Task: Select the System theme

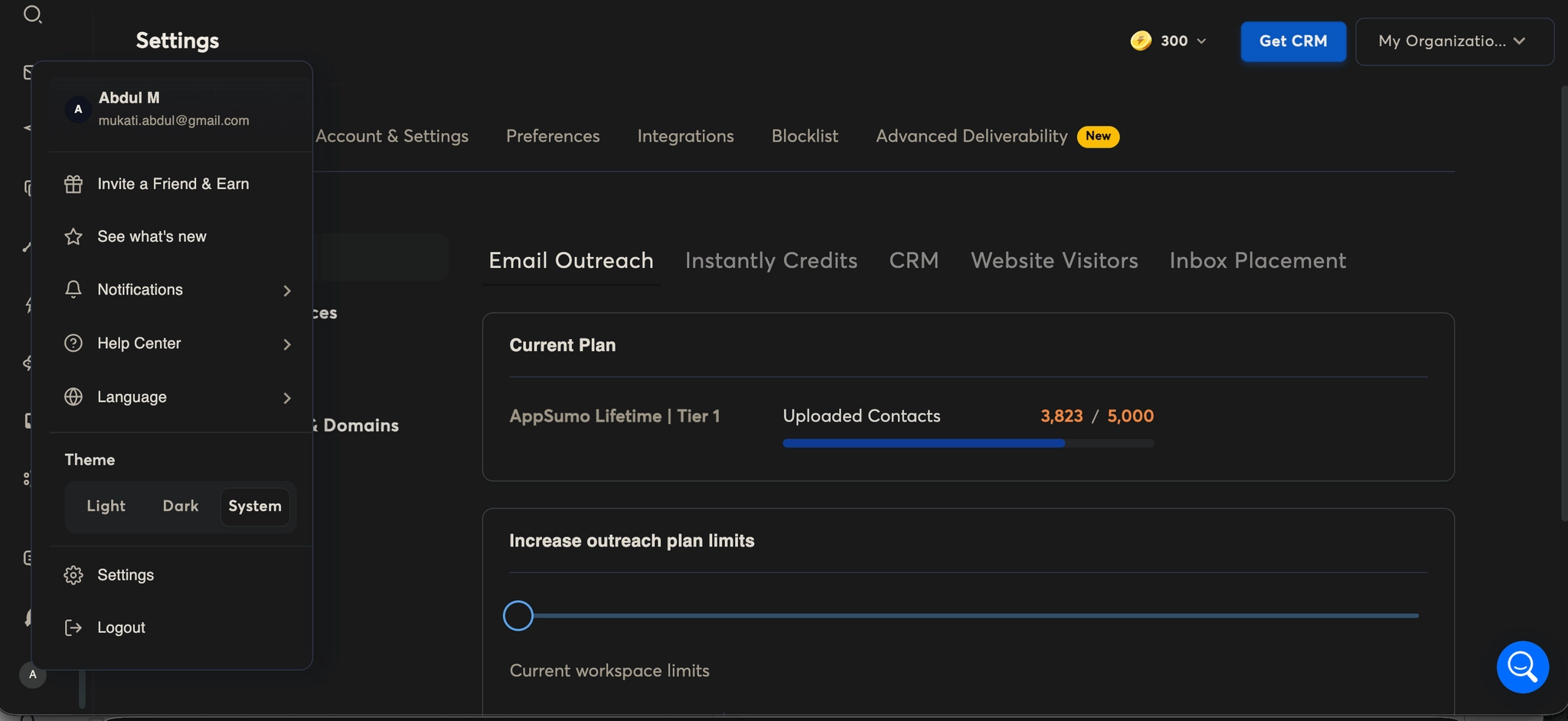Action: [x=255, y=506]
